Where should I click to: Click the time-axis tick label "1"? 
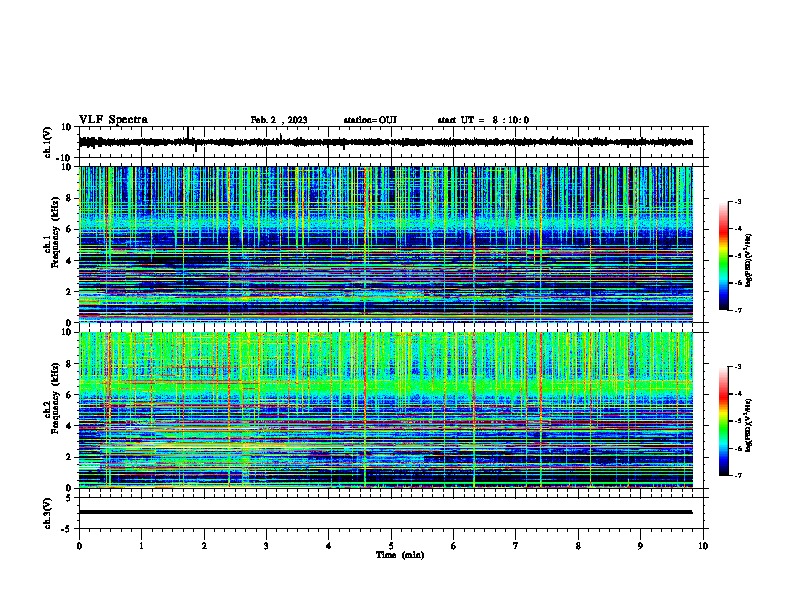click(x=141, y=546)
